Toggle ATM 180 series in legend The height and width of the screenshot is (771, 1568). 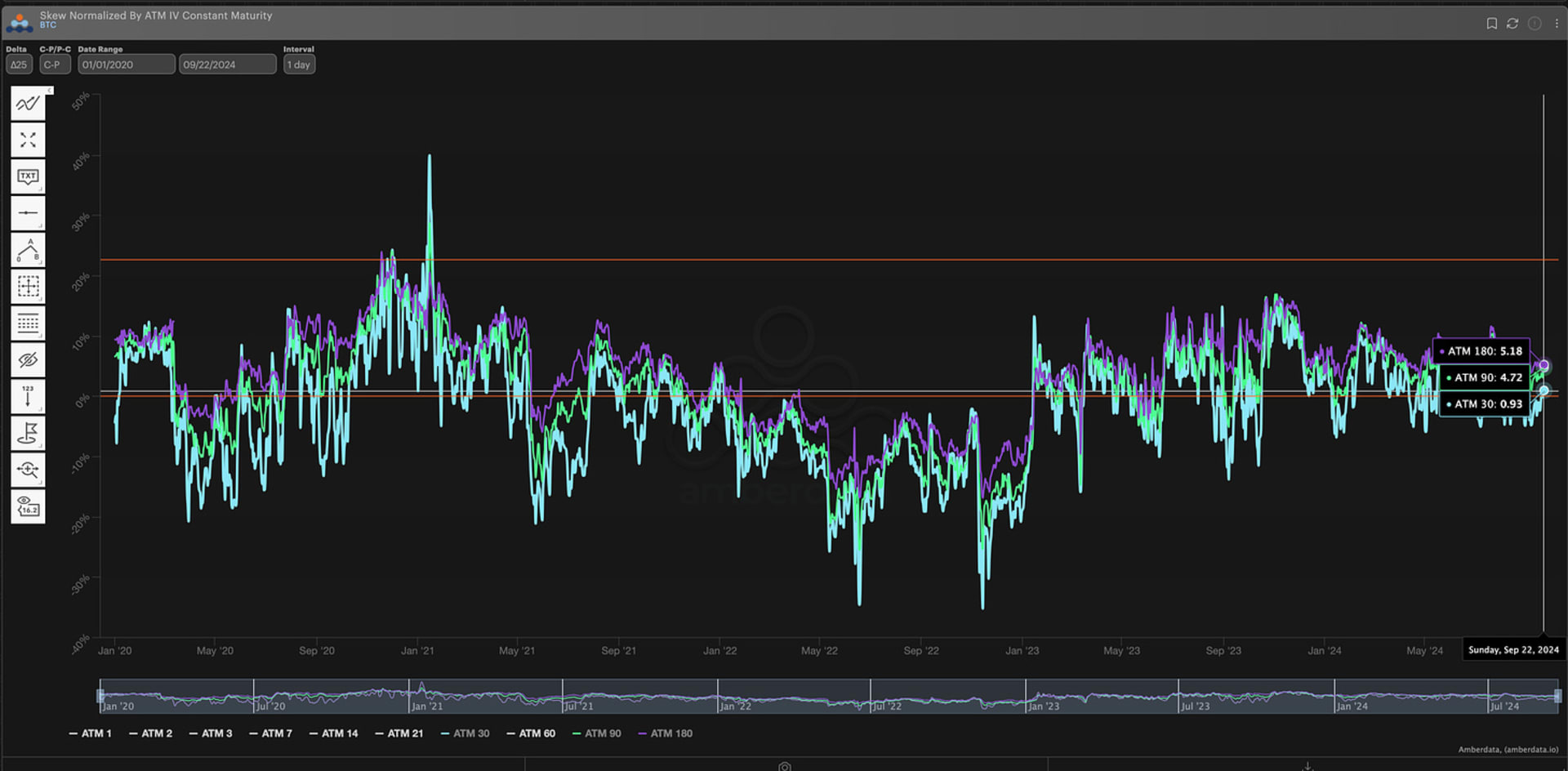click(666, 733)
